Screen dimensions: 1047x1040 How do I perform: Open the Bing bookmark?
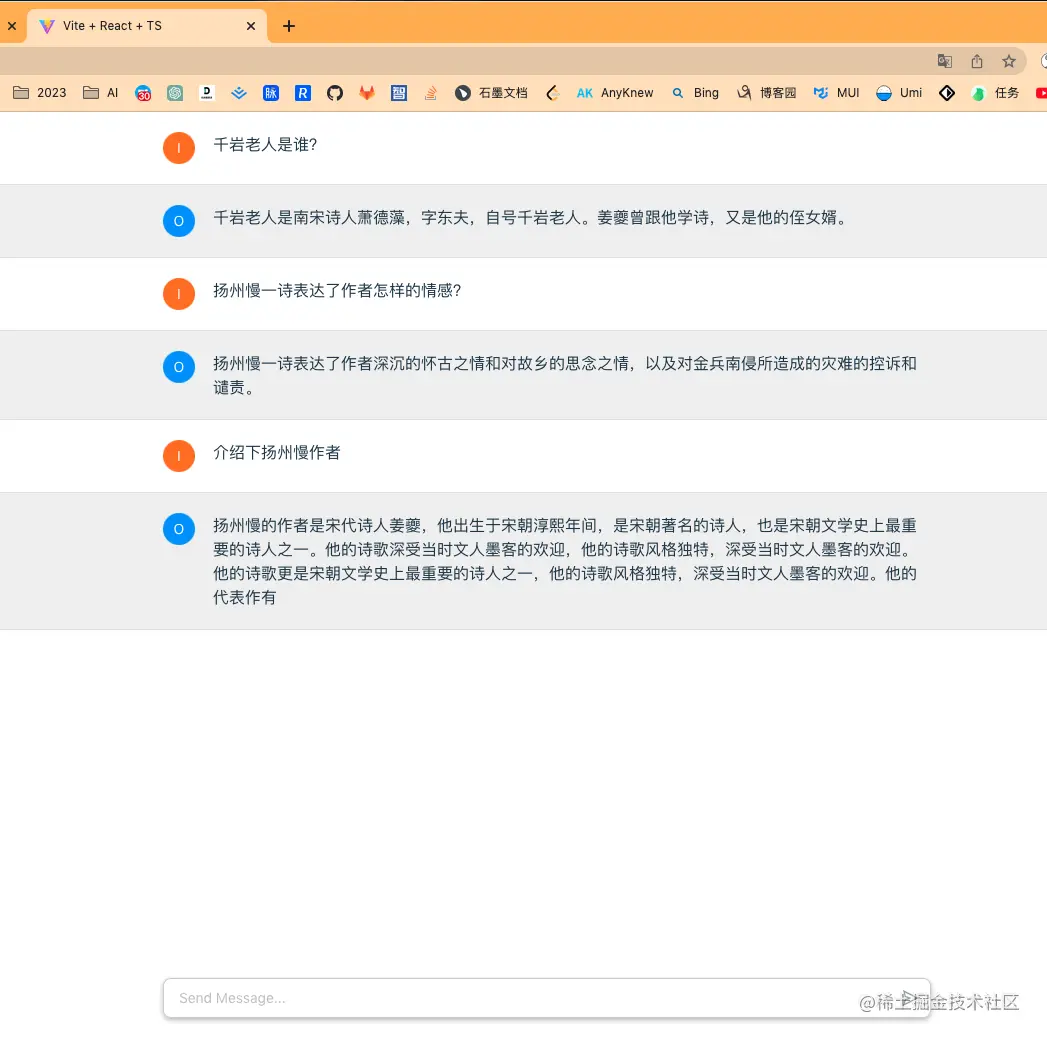[695, 92]
